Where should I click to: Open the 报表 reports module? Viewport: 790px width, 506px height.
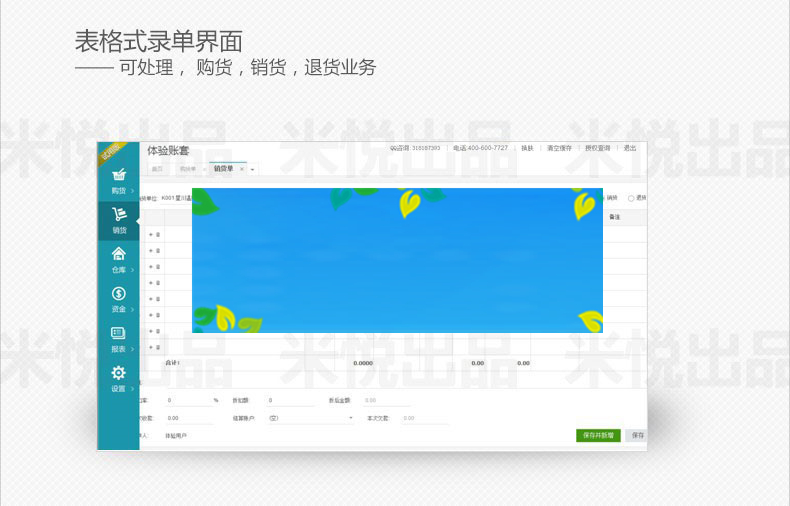tap(118, 339)
